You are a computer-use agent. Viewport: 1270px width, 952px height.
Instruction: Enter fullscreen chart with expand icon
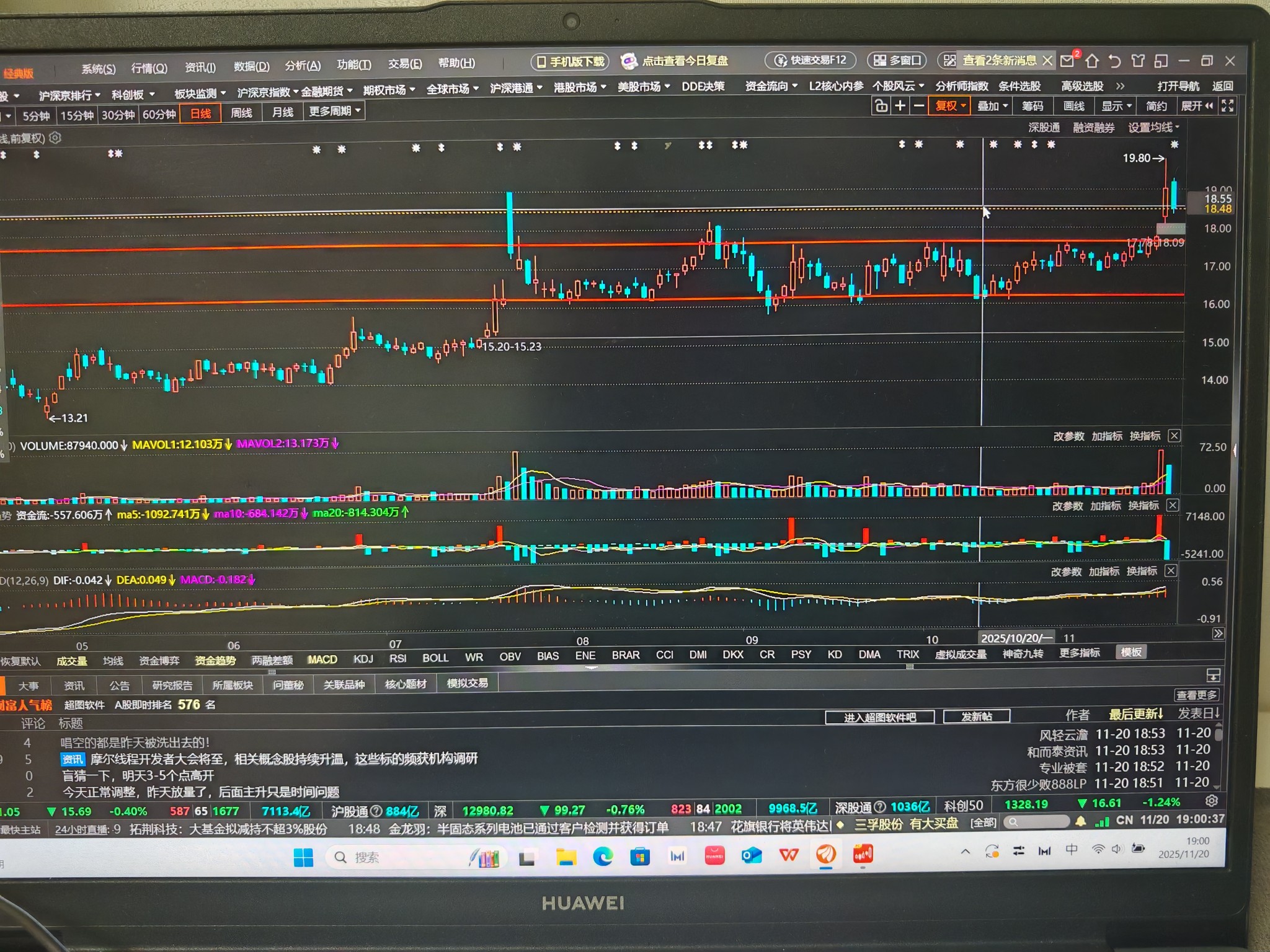coord(1228,105)
